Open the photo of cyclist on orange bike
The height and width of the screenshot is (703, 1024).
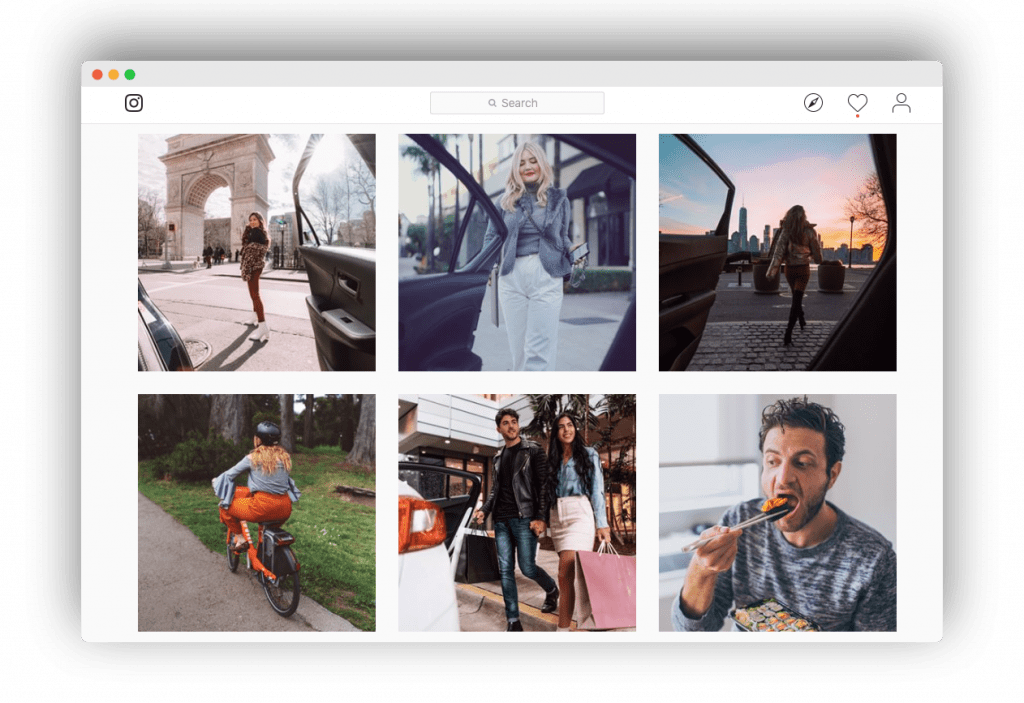[x=257, y=513]
